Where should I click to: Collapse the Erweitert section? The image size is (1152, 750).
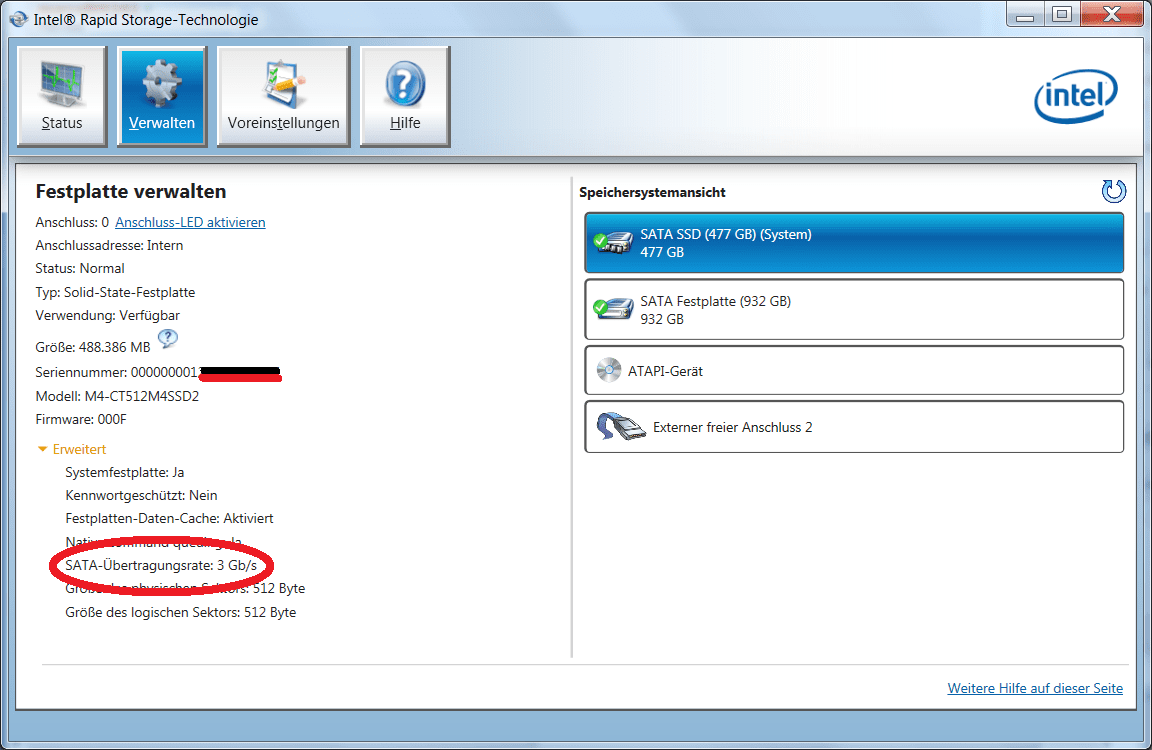(72, 449)
